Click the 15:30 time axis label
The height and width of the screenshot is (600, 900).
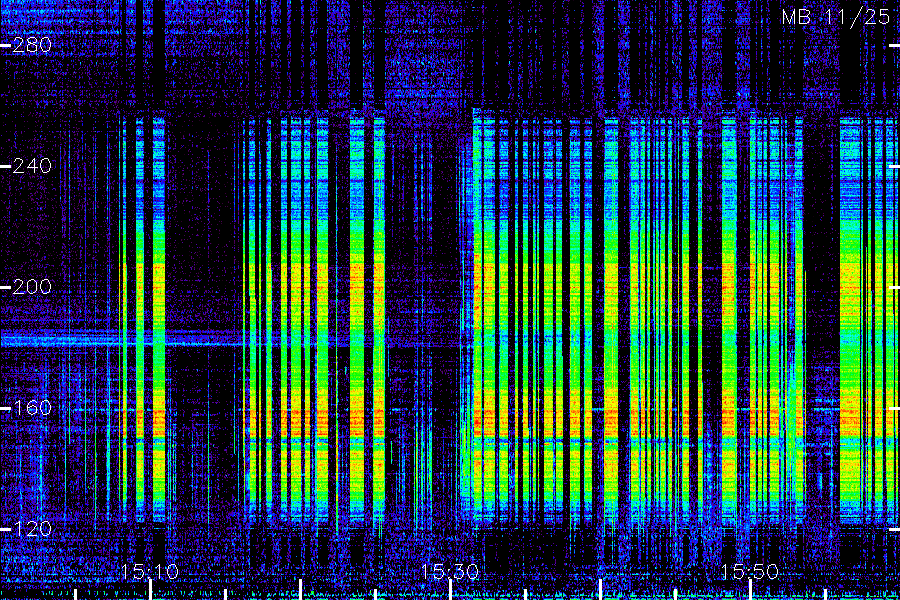coord(450,572)
